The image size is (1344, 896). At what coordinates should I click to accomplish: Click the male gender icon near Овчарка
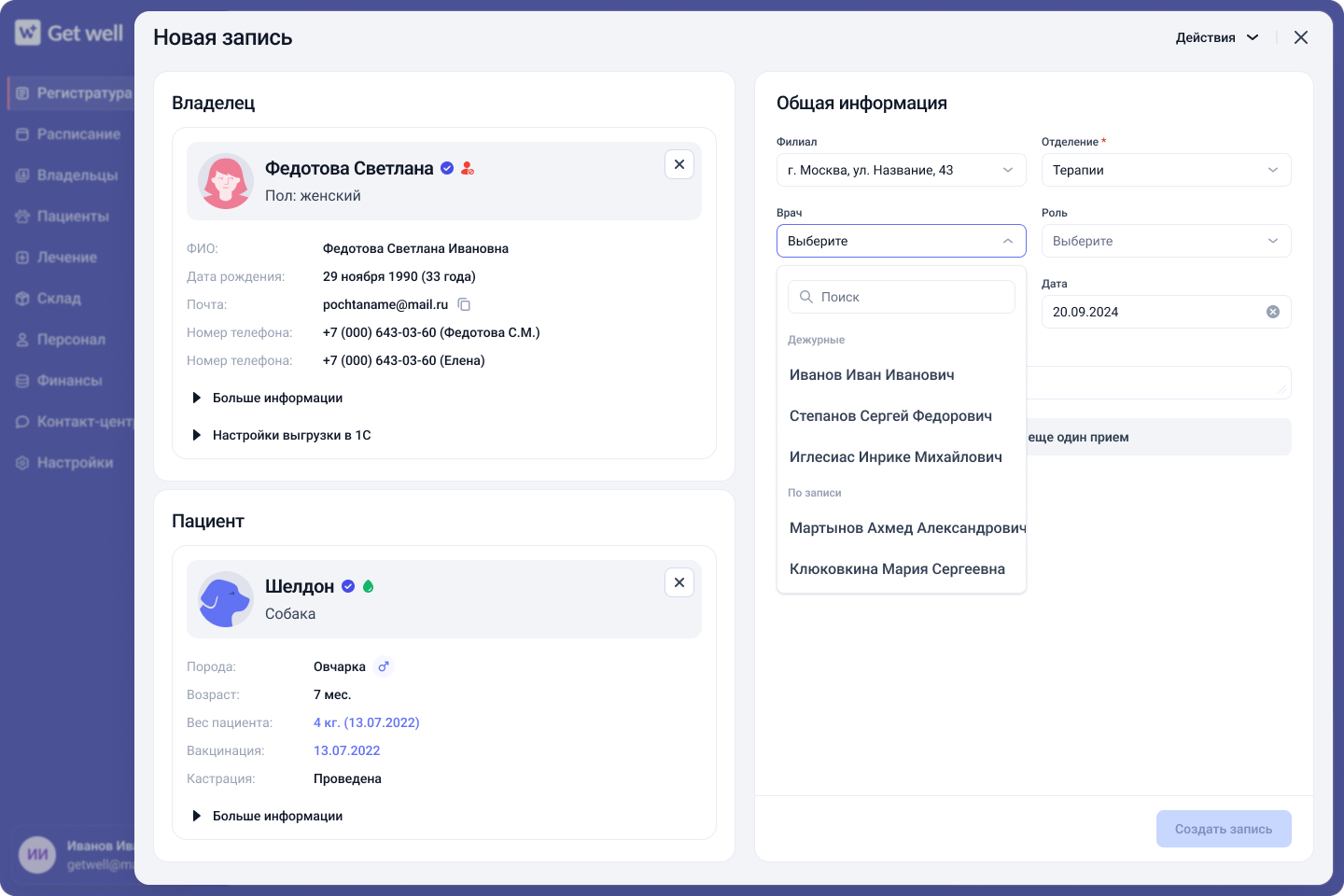click(x=384, y=666)
